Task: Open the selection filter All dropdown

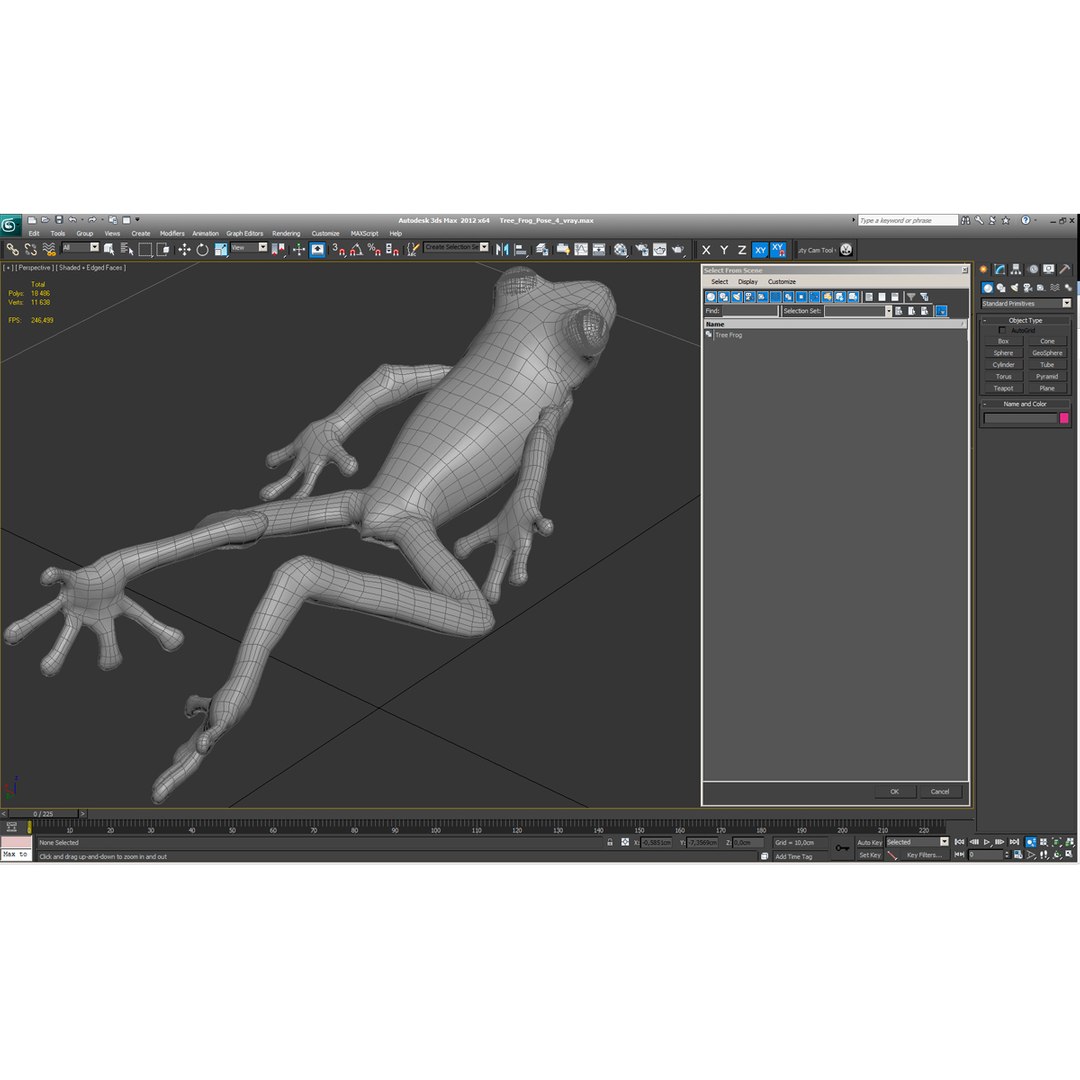Action: [80, 247]
